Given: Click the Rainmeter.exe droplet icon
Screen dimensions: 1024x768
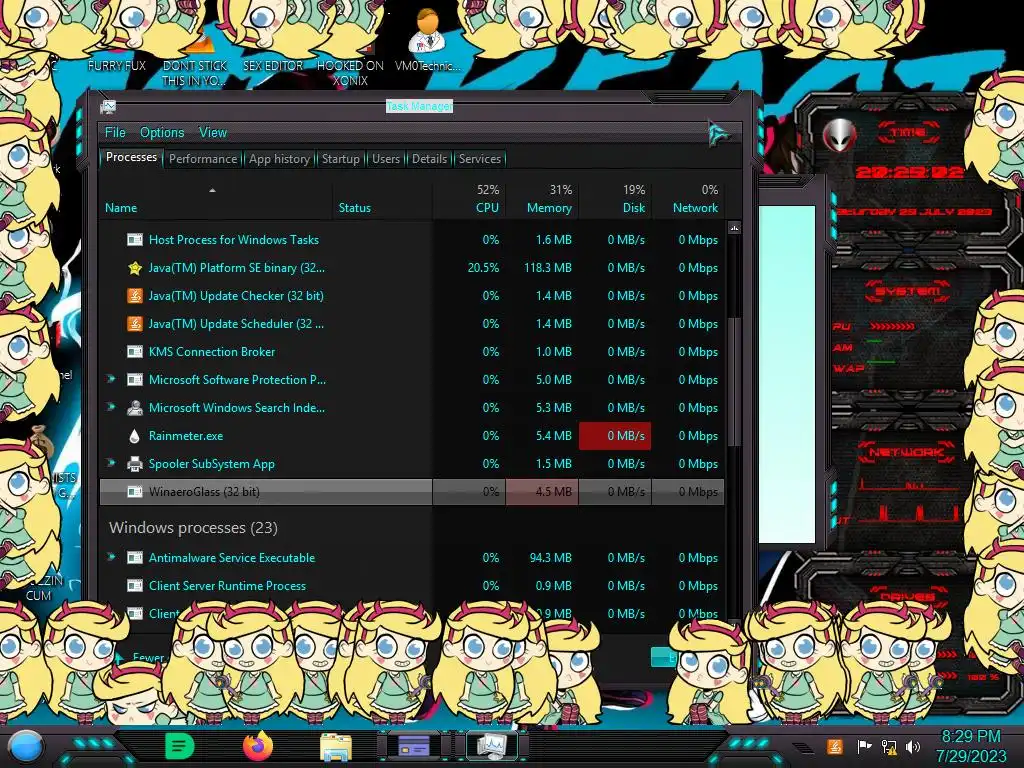Looking at the screenshot, I should click(135, 436).
